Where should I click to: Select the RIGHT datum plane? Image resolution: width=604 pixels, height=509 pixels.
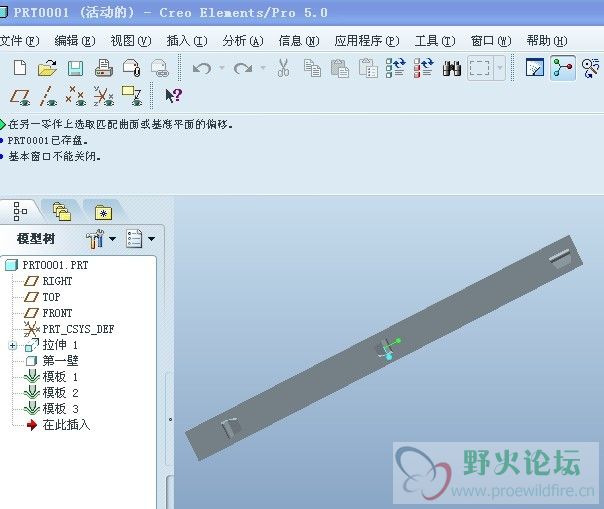coord(48,281)
